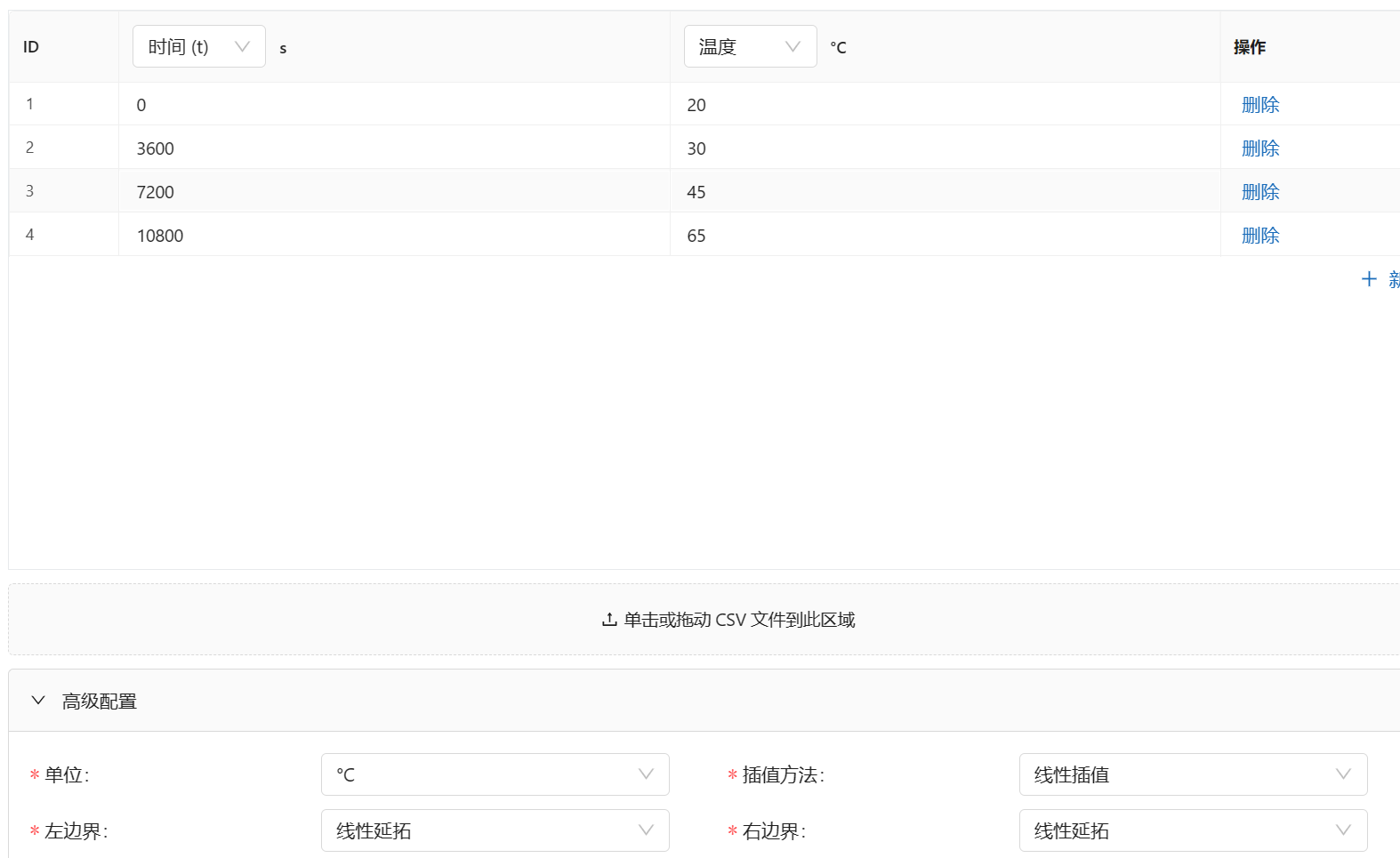Viewport: 1400px width, 858px height.
Task: Open the 右边界 dropdown
Action: [1193, 830]
